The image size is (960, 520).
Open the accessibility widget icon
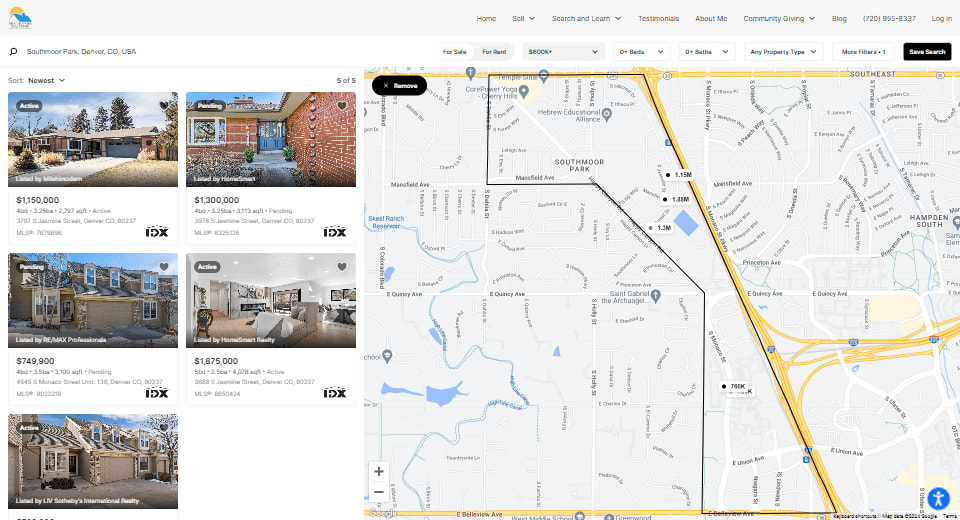click(x=938, y=499)
